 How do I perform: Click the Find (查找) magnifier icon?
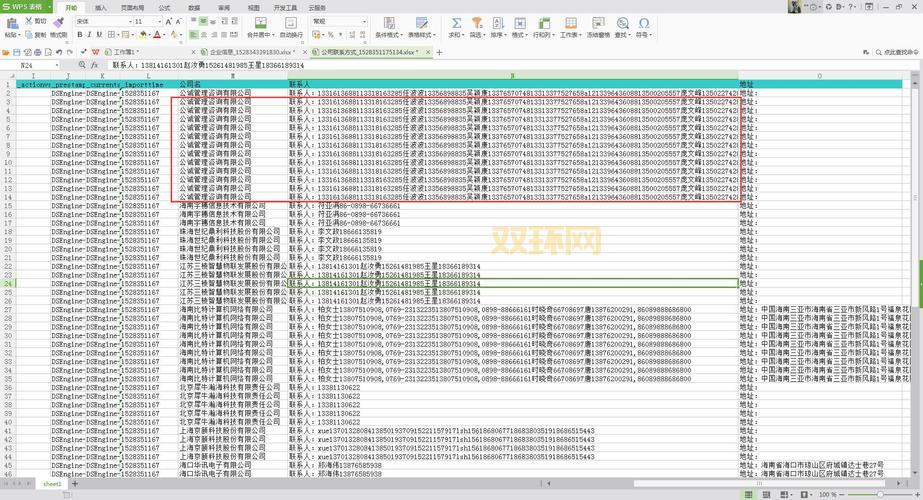pyautogui.click(x=622, y=22)
